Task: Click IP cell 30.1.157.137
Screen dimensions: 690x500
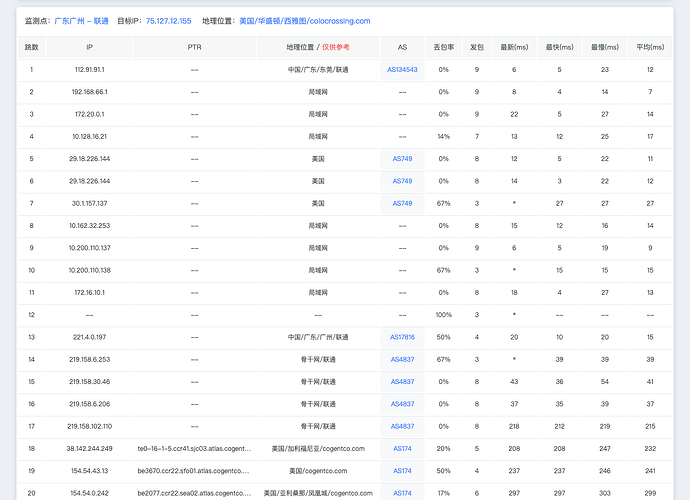Action: click(x=89, y=203)
